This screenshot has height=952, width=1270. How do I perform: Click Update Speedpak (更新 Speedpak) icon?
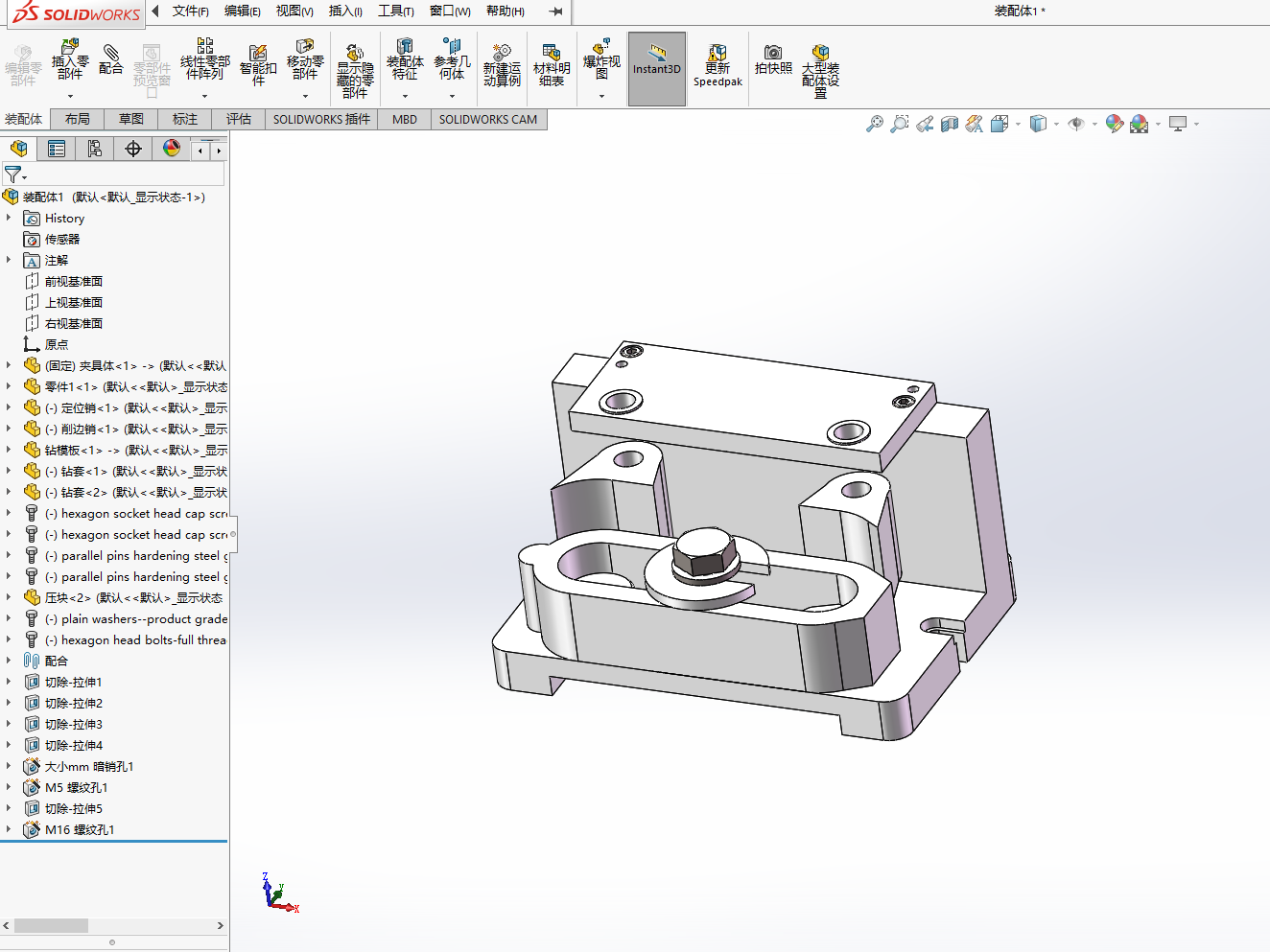(717, 64)
